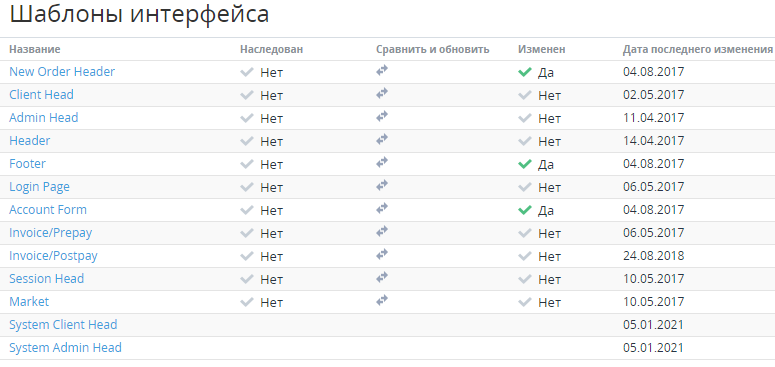Click the Наследован column header

coord(271,49)
